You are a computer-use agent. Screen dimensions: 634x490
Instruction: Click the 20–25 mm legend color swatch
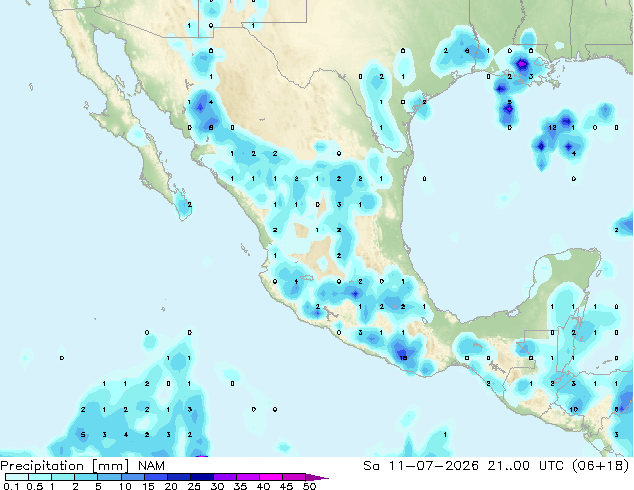179,477
